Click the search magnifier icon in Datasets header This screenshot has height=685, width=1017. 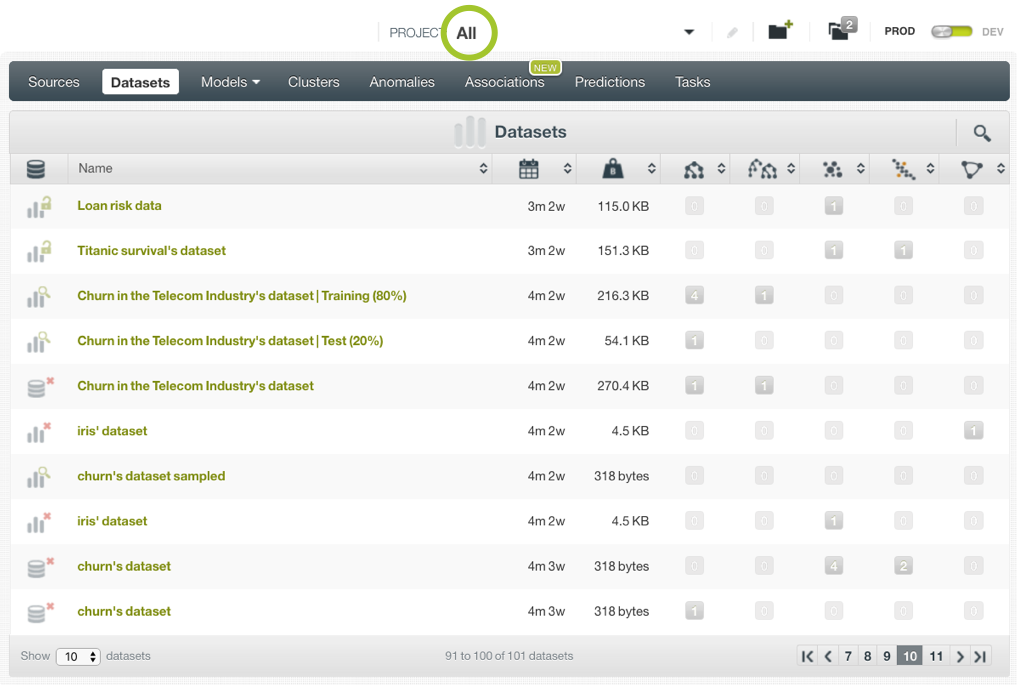click(x=981, y=133)
